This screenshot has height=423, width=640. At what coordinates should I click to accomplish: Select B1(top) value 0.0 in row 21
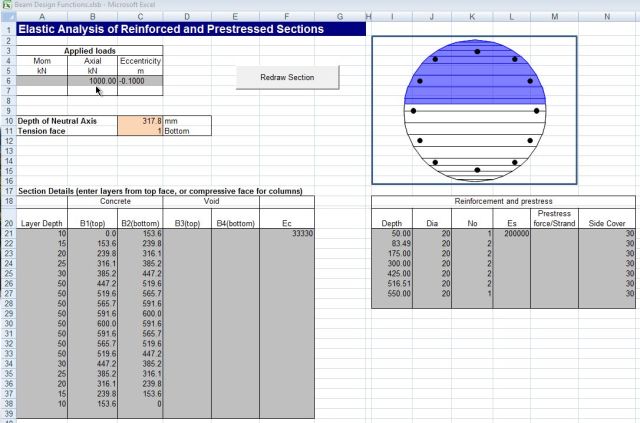[x=92, y=234]
